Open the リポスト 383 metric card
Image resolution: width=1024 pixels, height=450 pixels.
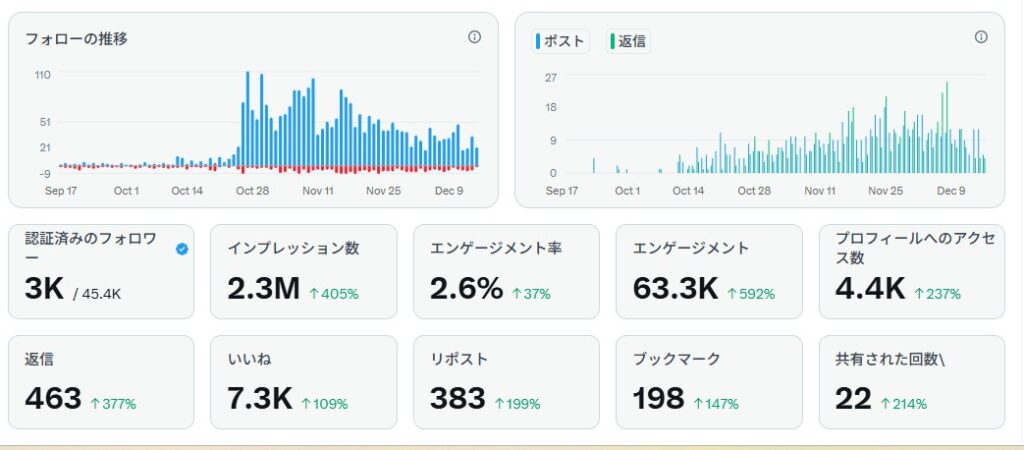click(x=506, y=382)
